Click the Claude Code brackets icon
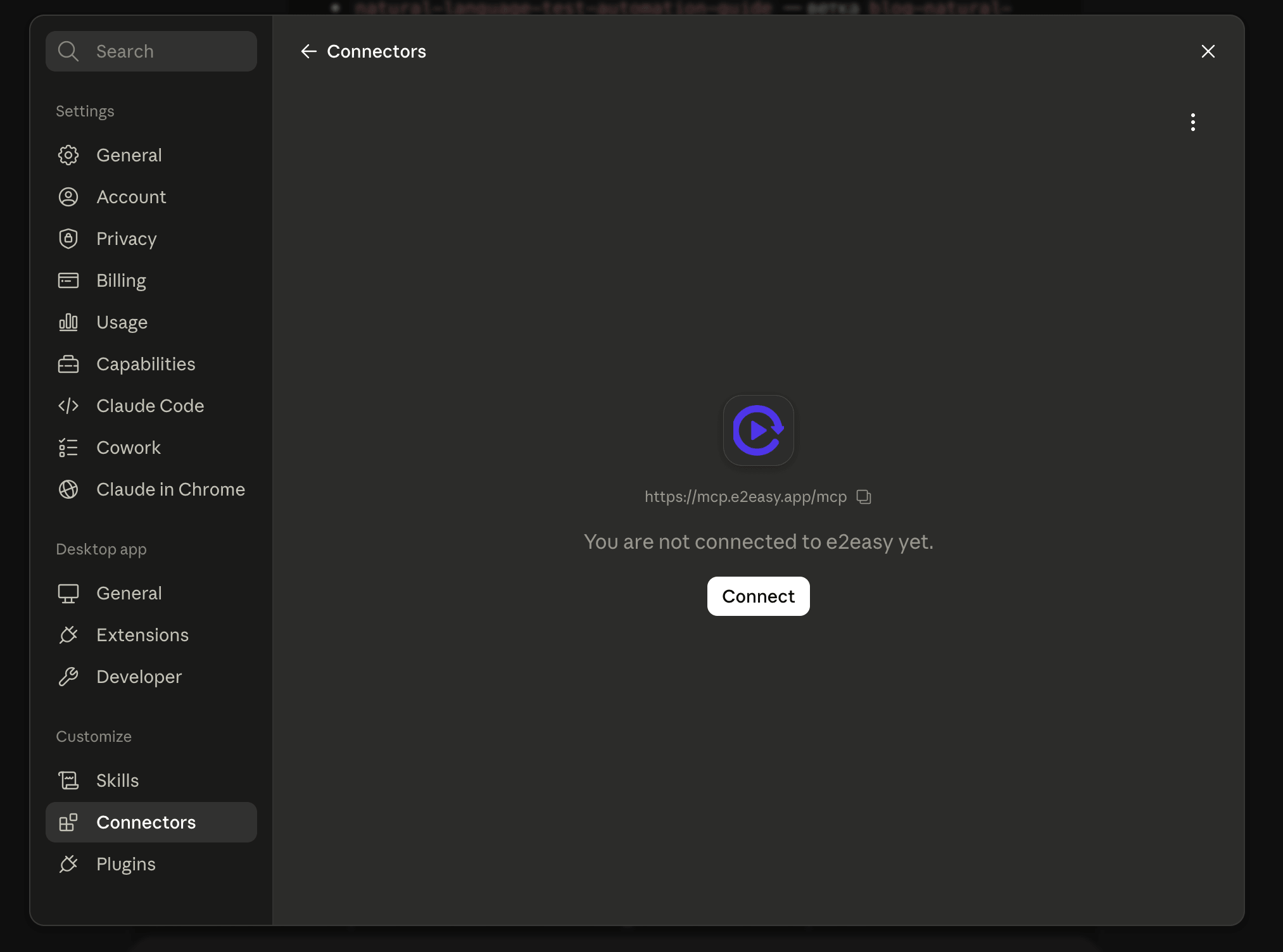The image size is (1283, 952). tap(68, 406)
